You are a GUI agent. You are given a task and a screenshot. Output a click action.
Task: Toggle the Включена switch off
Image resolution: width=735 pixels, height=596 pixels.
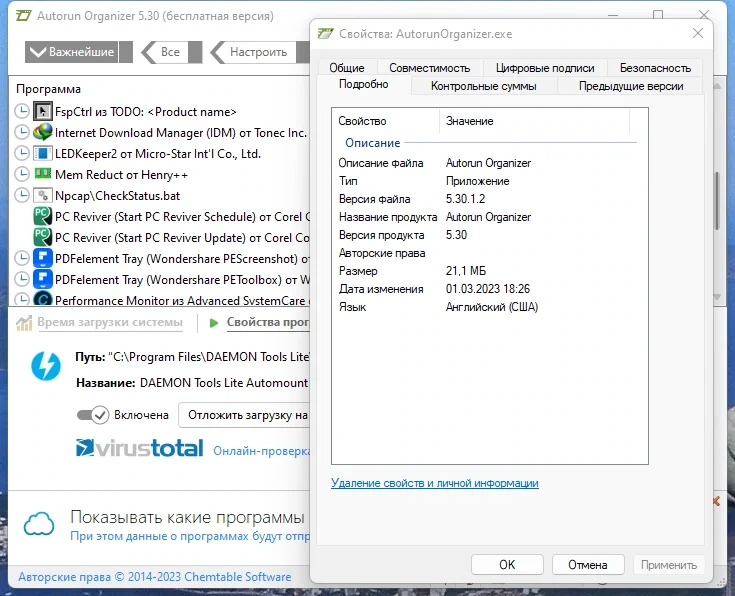click(93, 415)
